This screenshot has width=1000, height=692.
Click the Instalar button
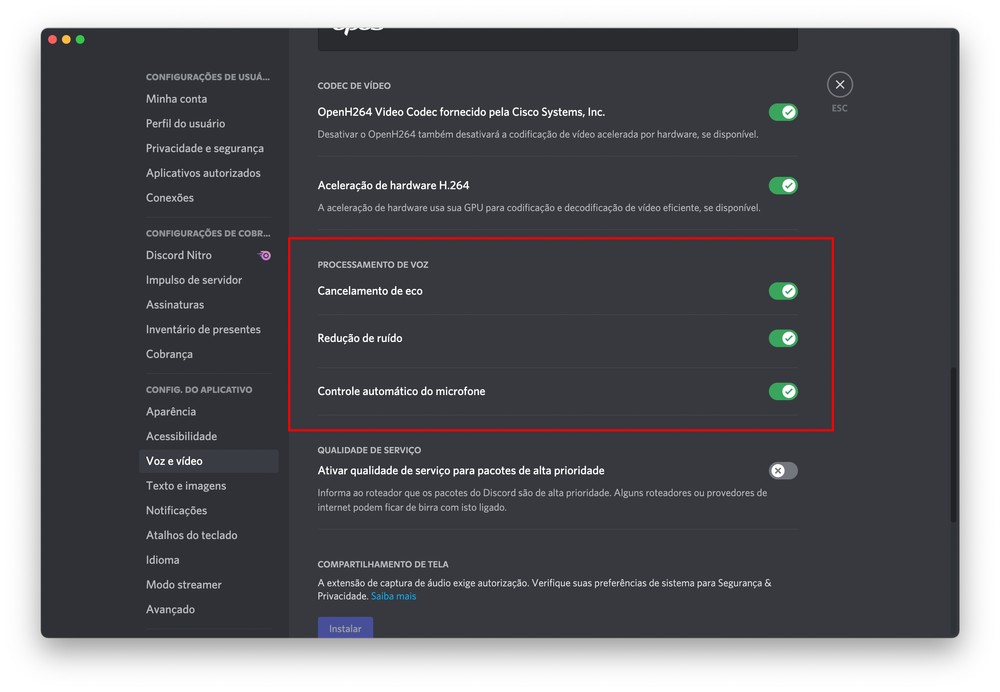point(345,628)
